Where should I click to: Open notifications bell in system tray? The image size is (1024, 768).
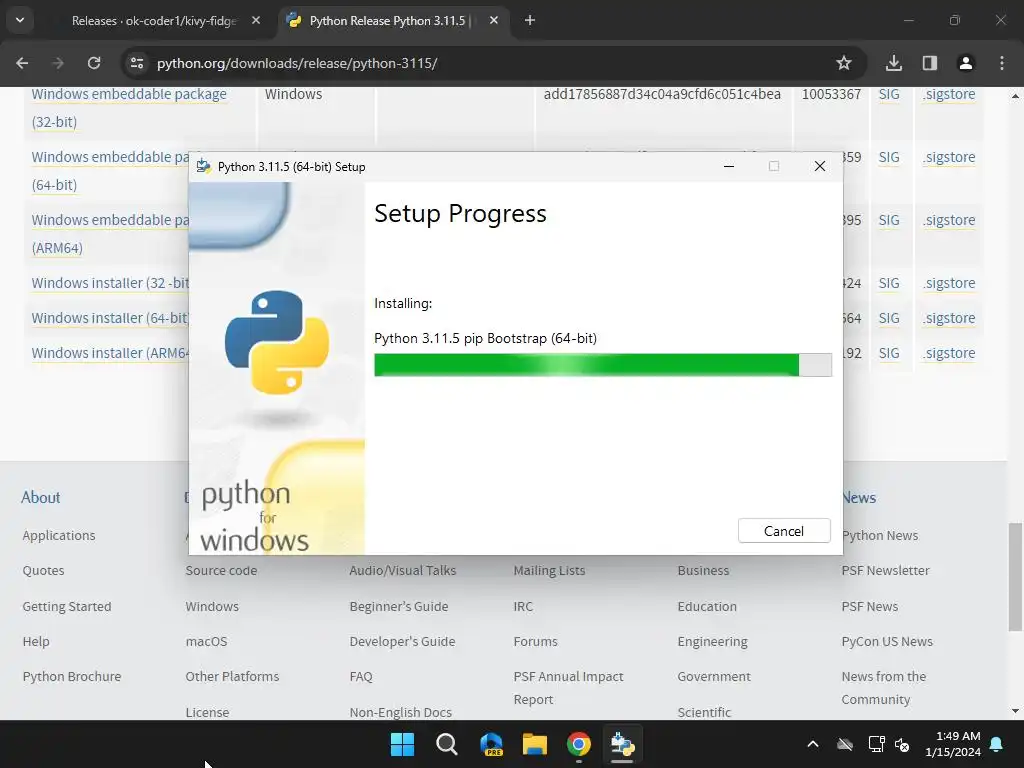tap(997, 744)
